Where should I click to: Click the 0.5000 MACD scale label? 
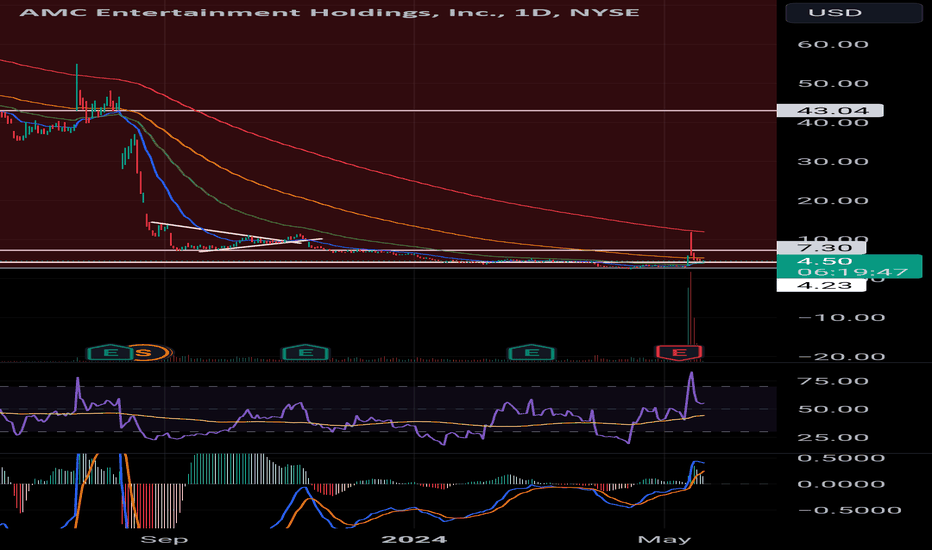pos(841,458)
